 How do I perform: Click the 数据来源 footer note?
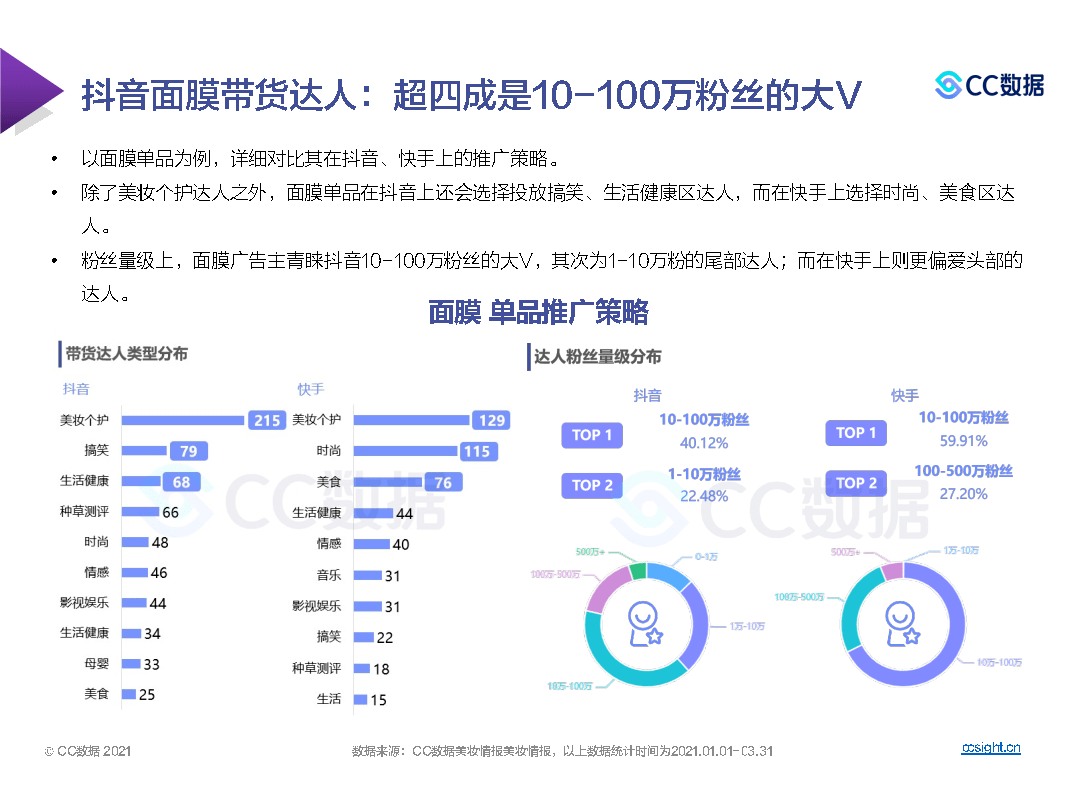pyautogui.click(x=562, y=751)
